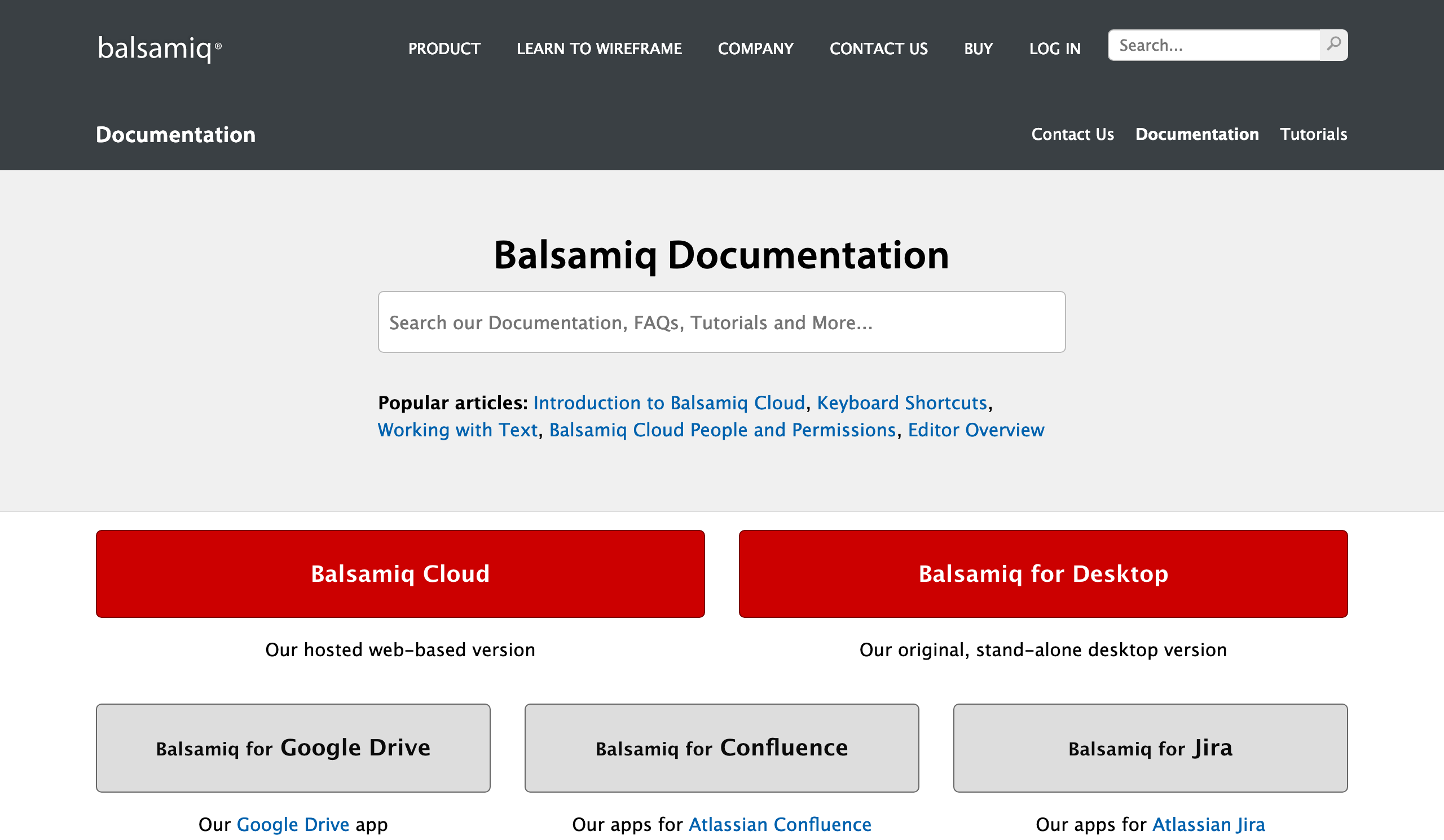Select CONTACT US in top navigation

coord(878,48)
